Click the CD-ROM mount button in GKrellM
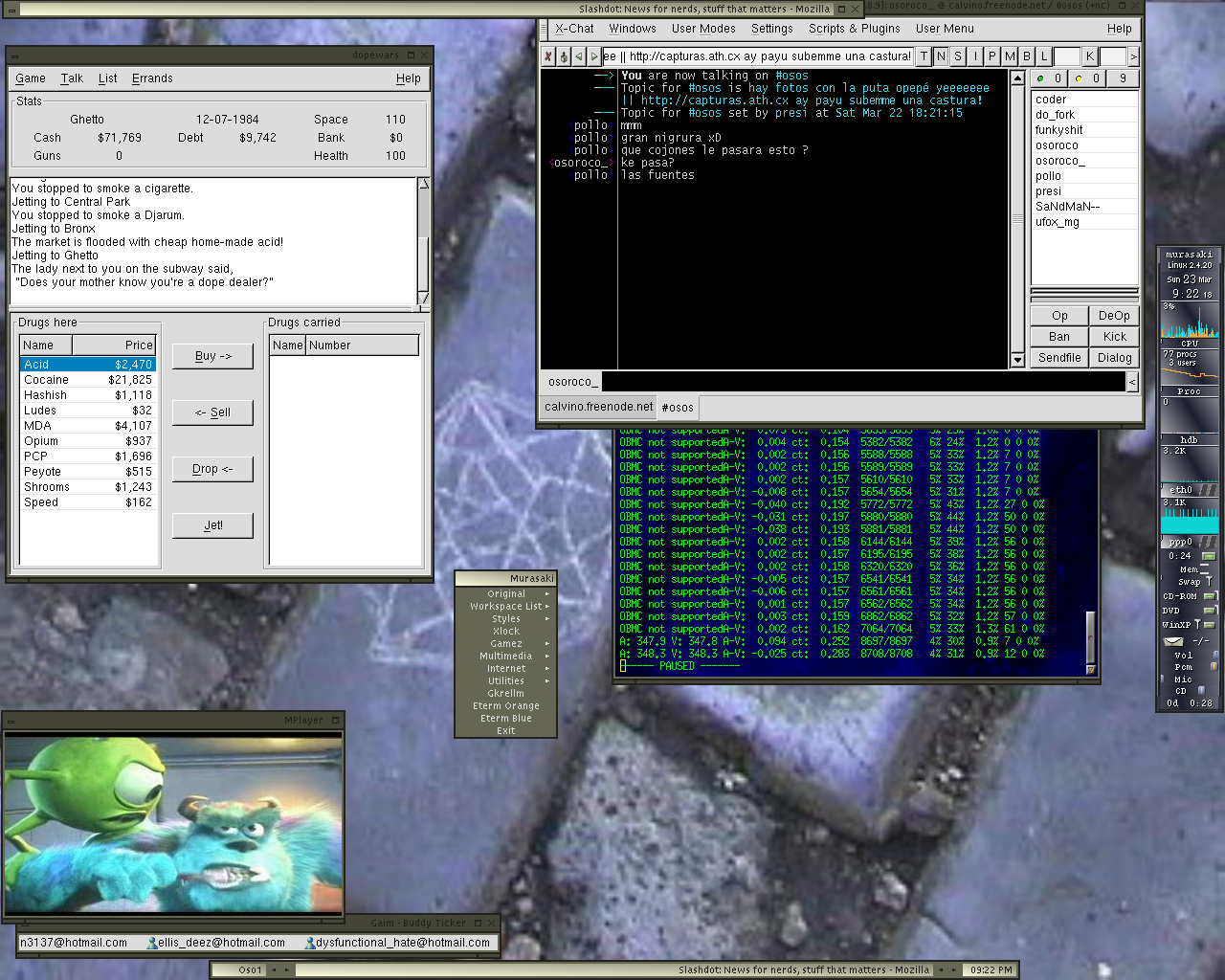 [1211, 595]
